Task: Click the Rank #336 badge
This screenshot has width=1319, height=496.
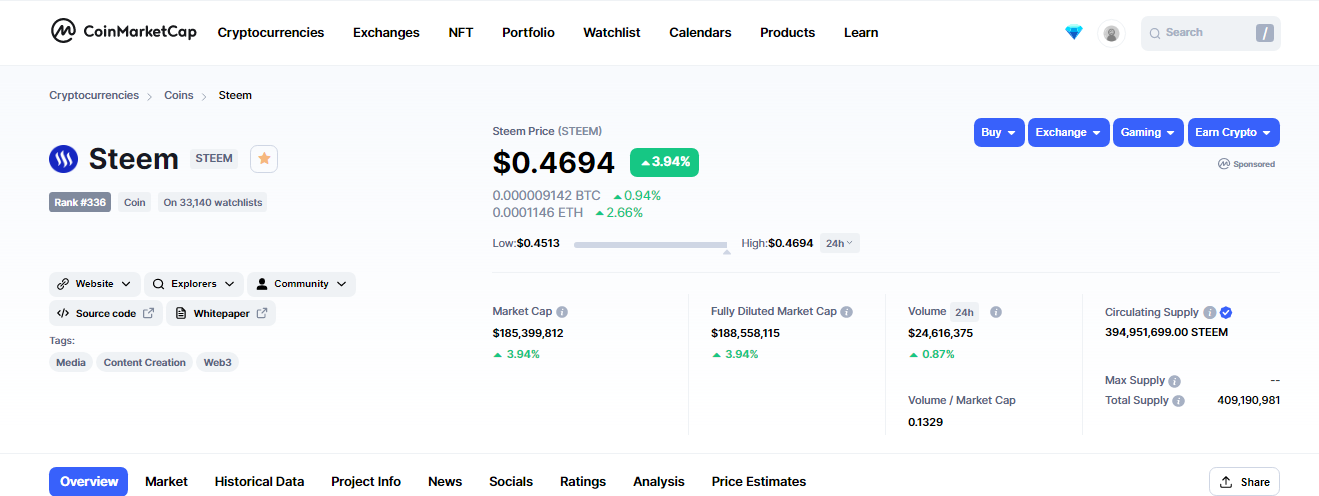Action: 80,202
